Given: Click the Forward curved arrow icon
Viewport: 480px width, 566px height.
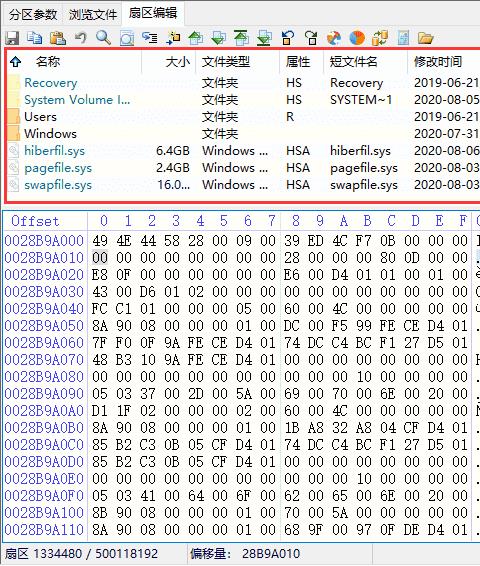Looking at the screenshot, I should click(311, 38).
